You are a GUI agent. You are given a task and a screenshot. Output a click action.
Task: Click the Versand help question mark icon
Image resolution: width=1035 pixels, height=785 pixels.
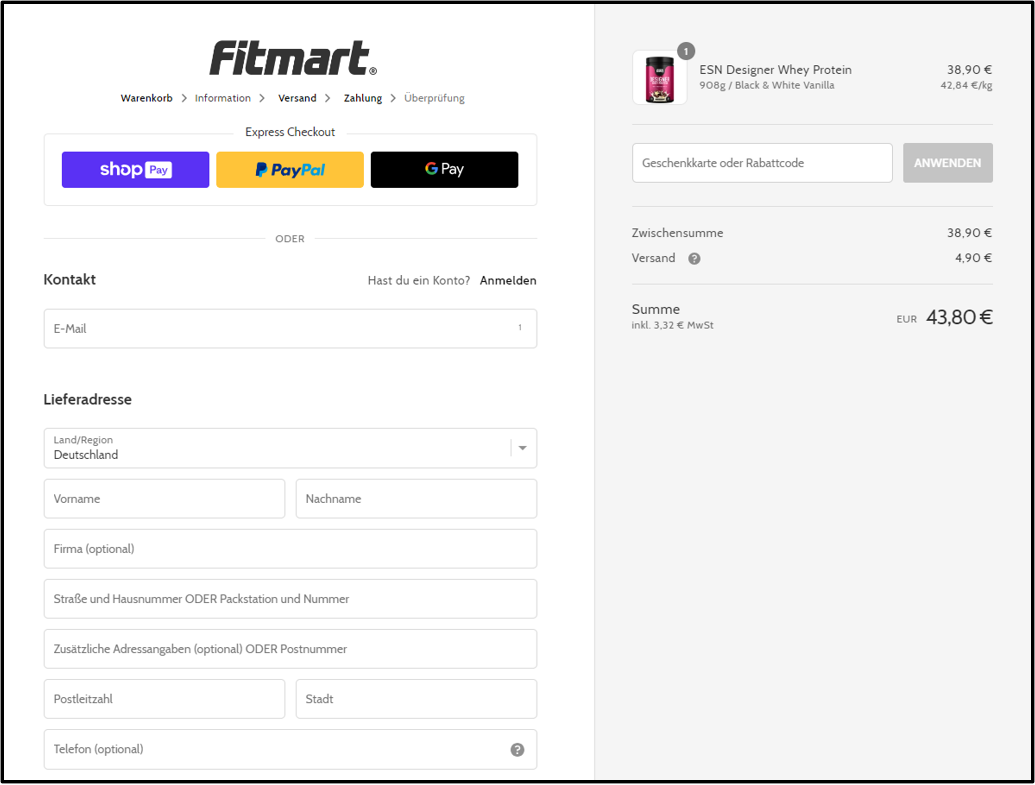(694, 259)
